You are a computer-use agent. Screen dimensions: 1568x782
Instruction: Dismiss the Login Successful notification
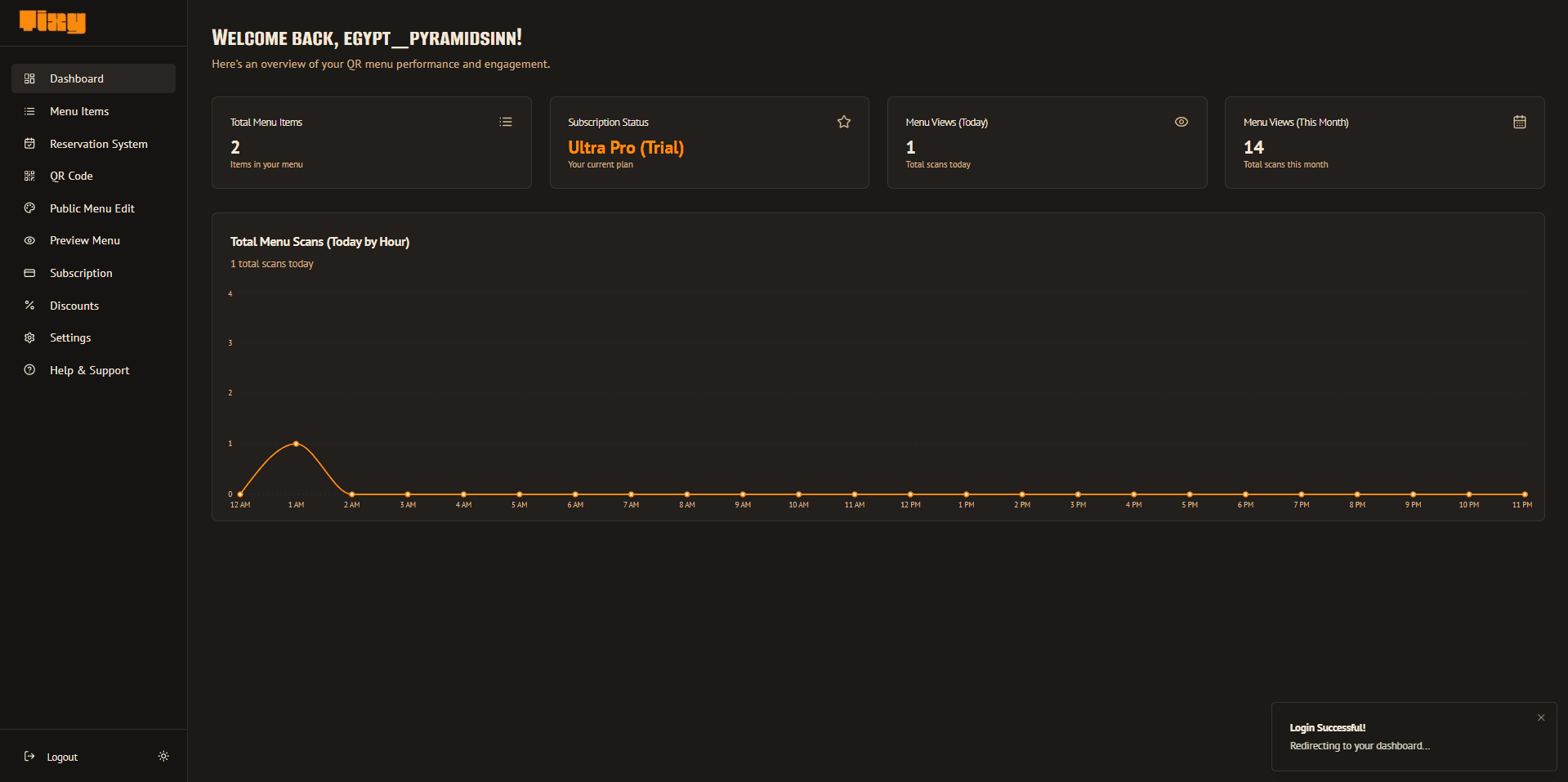point(1541,717)
